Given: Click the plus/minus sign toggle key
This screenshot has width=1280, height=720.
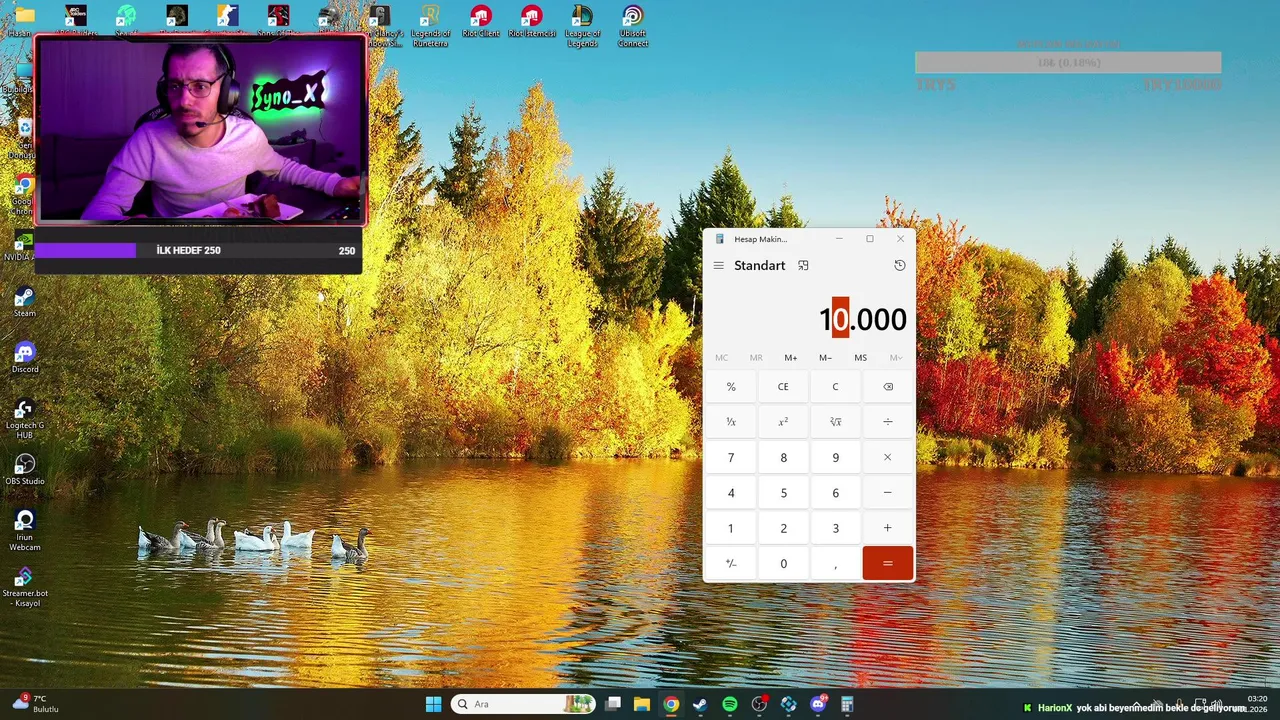Looking at the screenshot, I should click(x=731, y=563).
